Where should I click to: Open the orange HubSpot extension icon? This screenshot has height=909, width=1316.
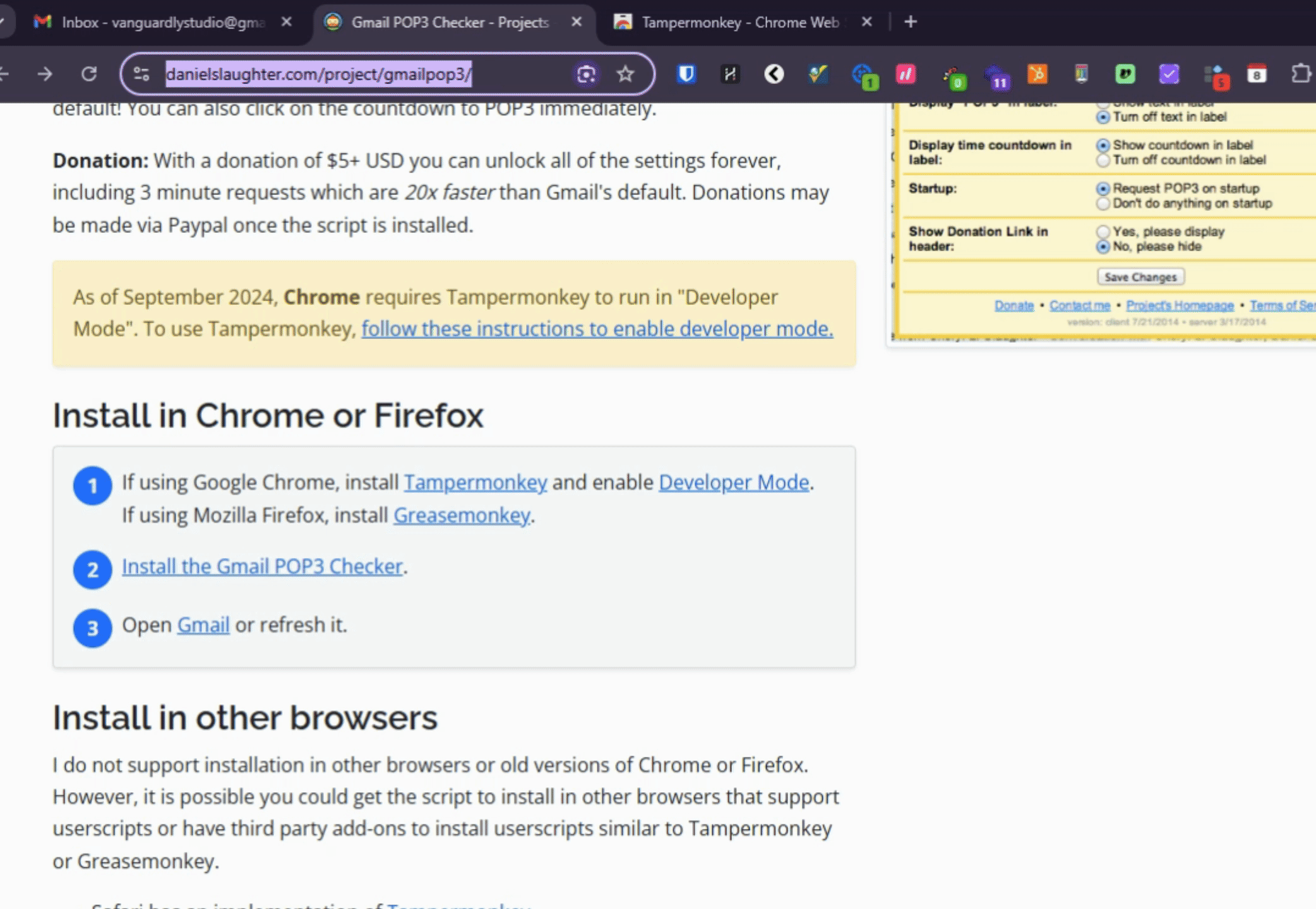1038,74
